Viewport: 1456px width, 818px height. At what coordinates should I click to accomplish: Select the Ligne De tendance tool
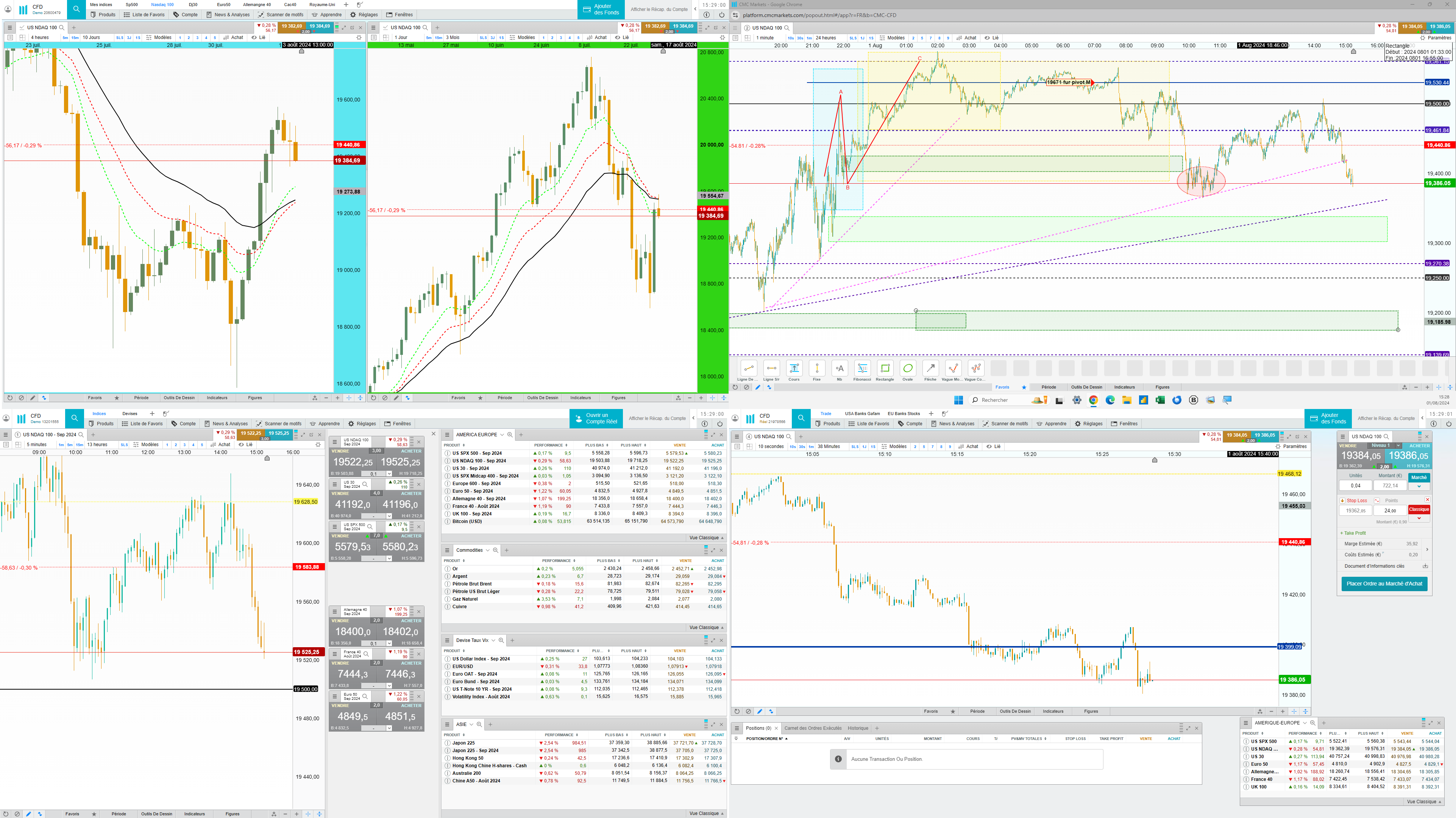tap(748, 368)
